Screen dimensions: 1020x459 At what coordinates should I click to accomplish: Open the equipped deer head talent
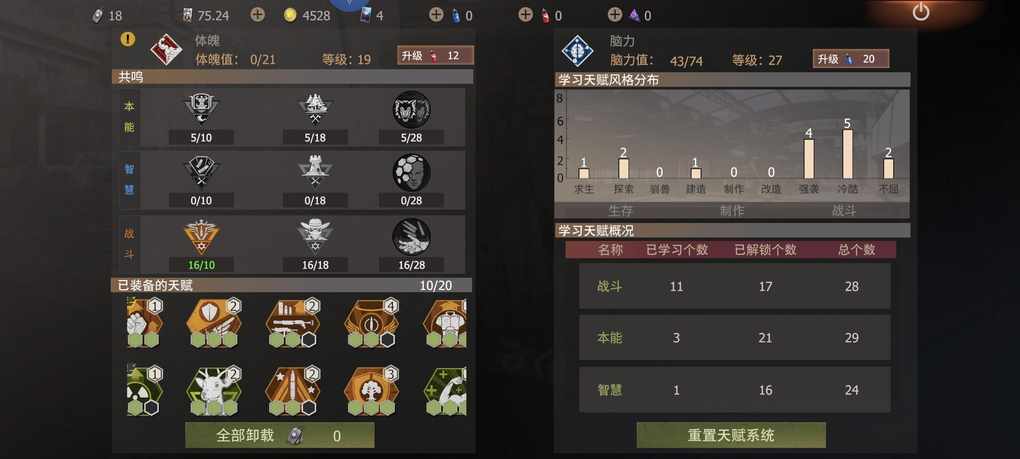[214, 391]
